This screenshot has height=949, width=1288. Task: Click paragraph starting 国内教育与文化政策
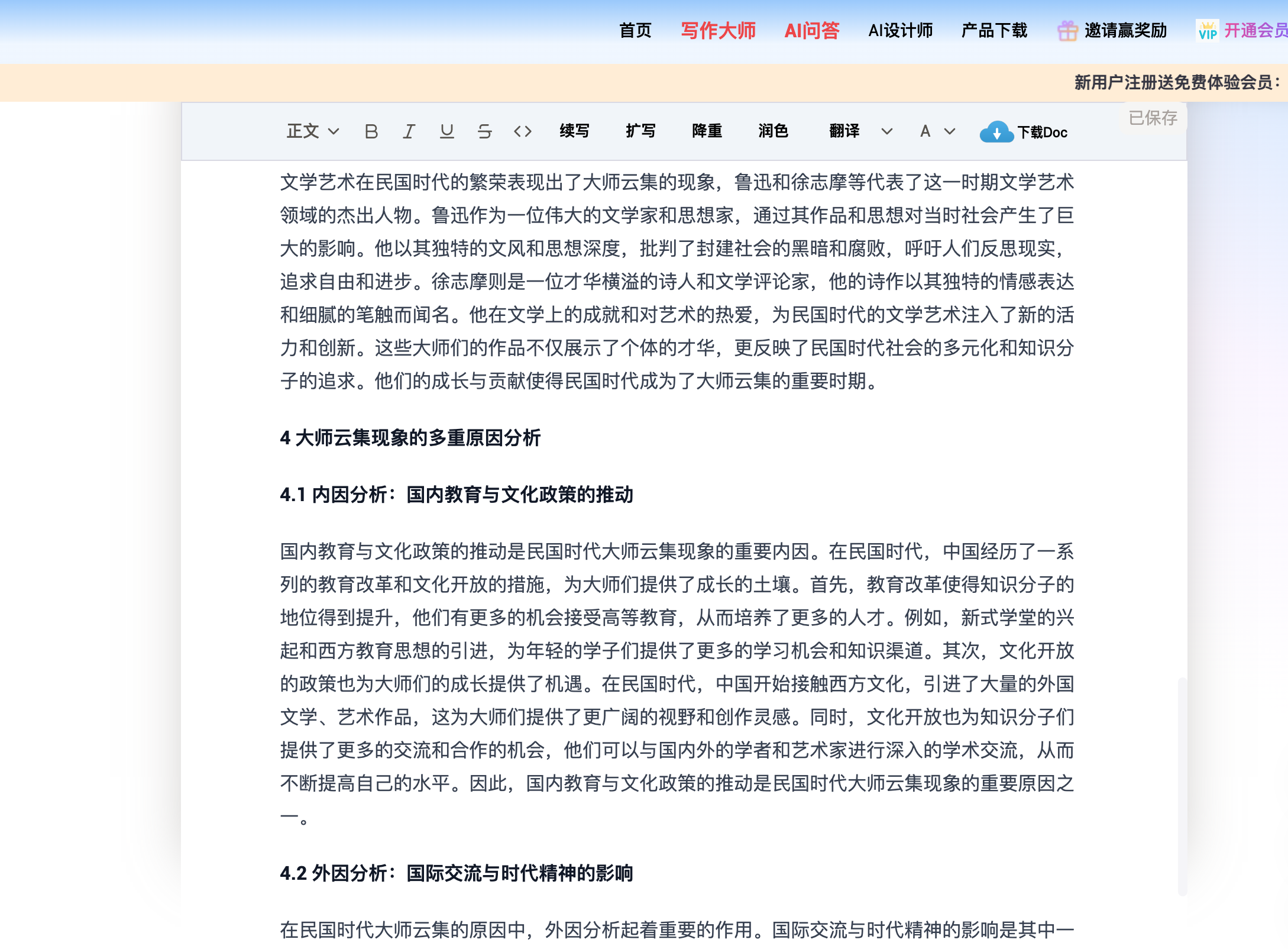coord(677,684)
